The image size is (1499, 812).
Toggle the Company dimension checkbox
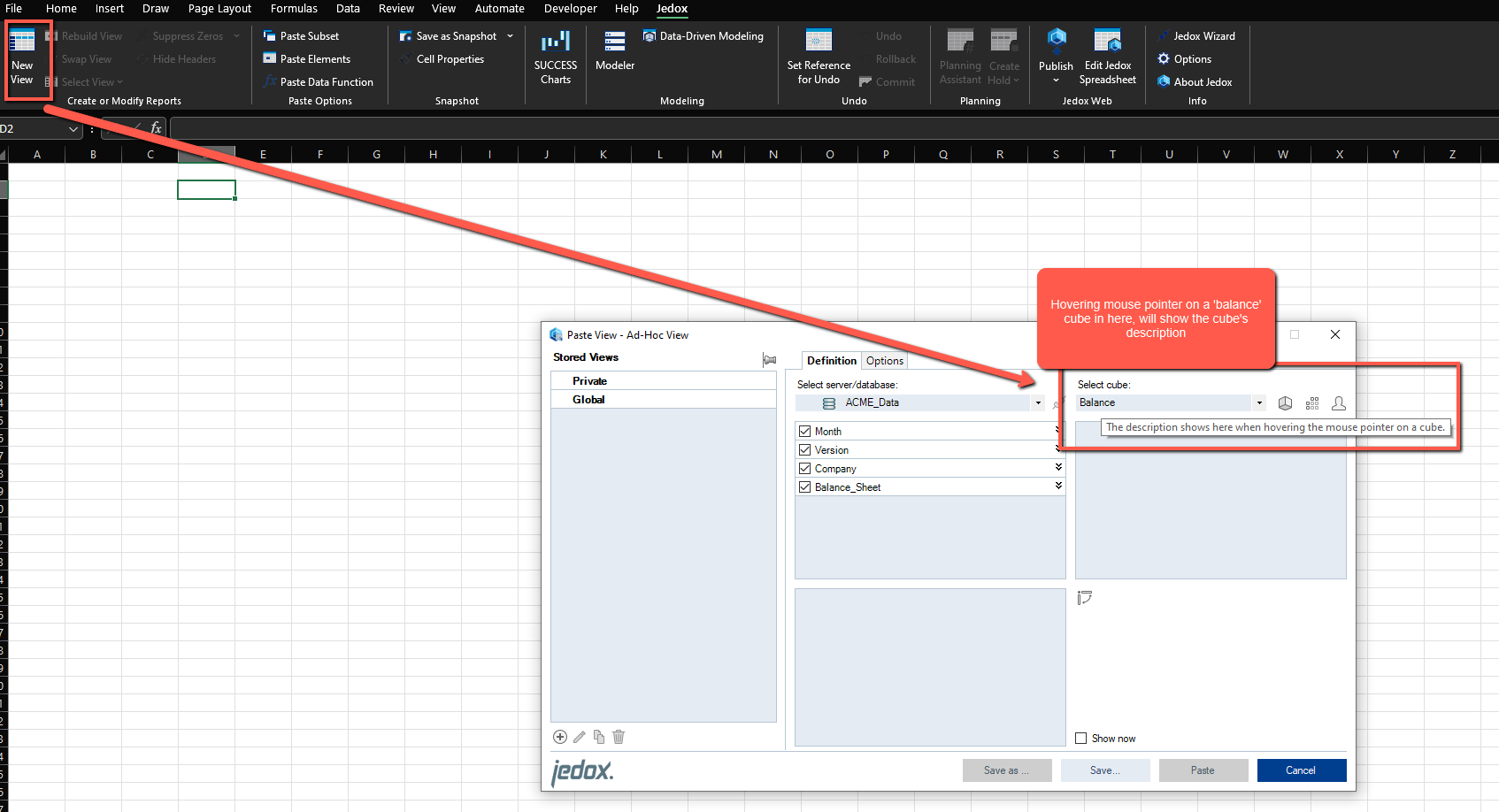(x=804, y=469)
